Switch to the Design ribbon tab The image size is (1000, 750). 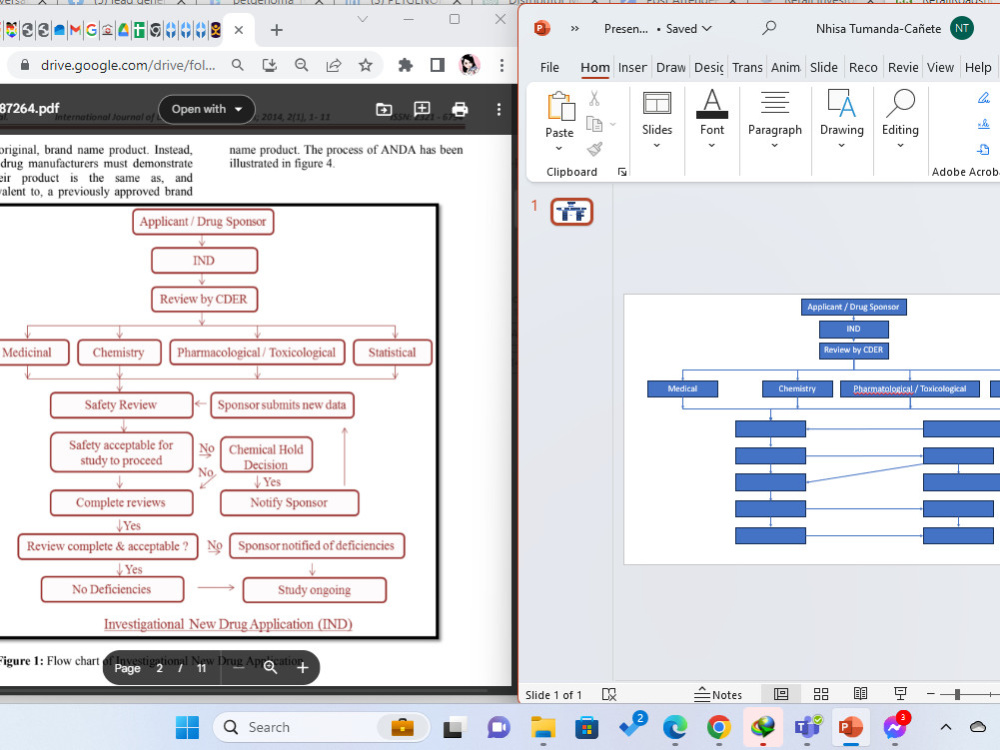[709, 68]
